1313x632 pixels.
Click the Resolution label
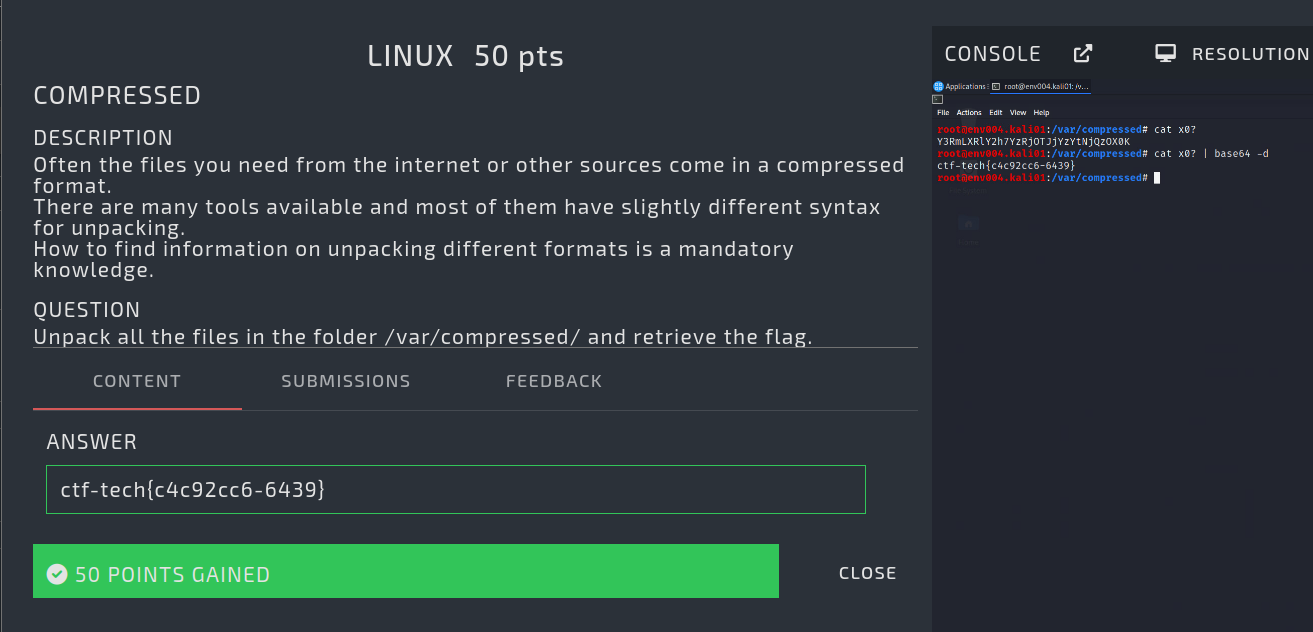pyautogui.click(x=1250, y=54)
